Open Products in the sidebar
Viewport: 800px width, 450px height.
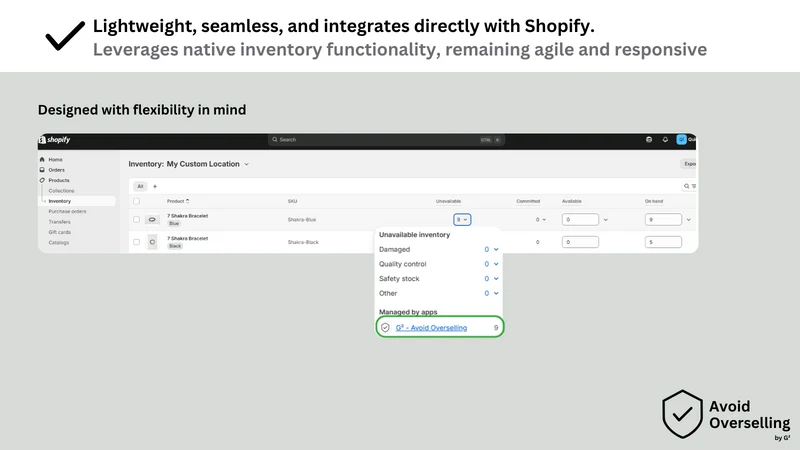pos(59,180)
